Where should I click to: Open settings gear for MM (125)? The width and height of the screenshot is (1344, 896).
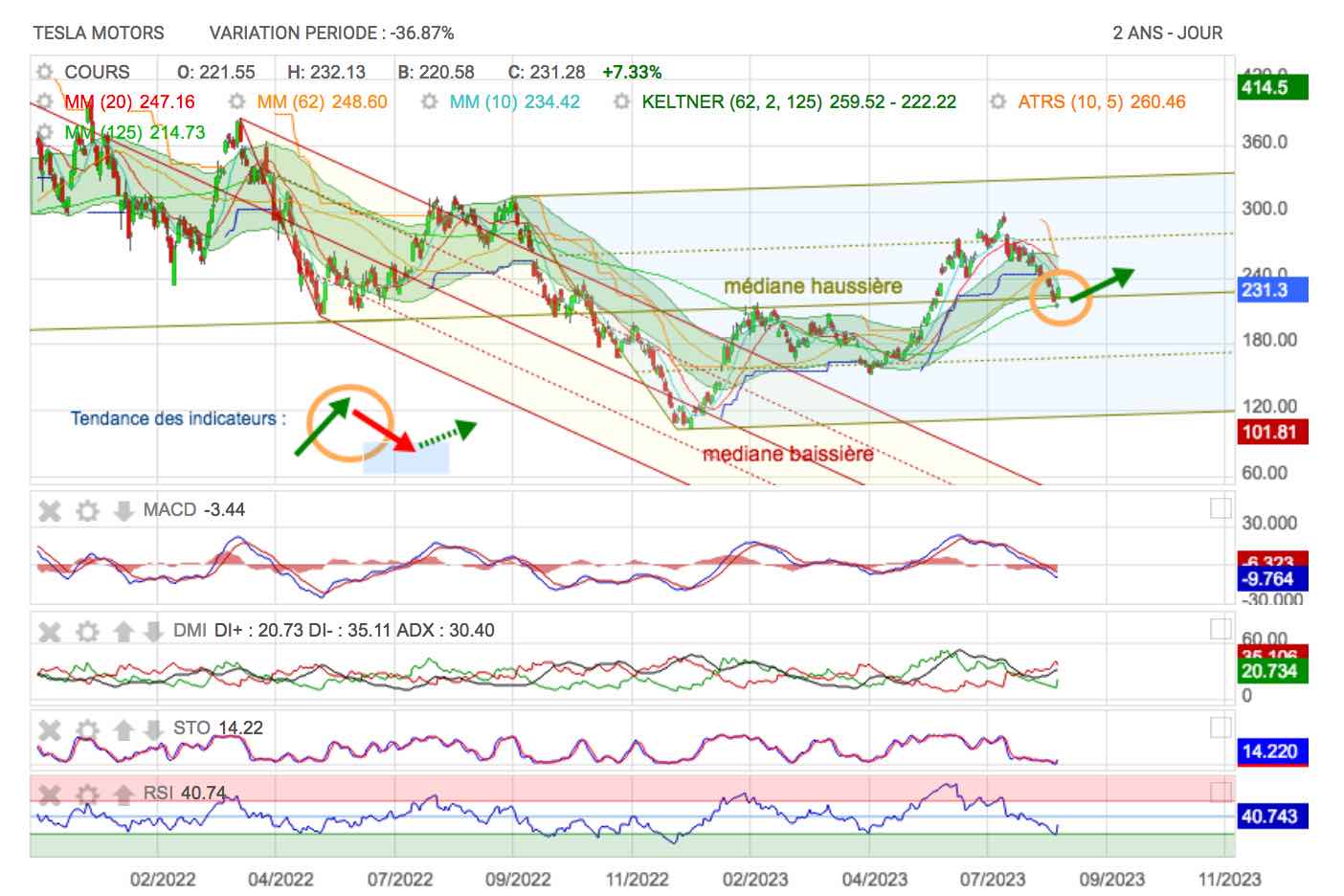44,132
